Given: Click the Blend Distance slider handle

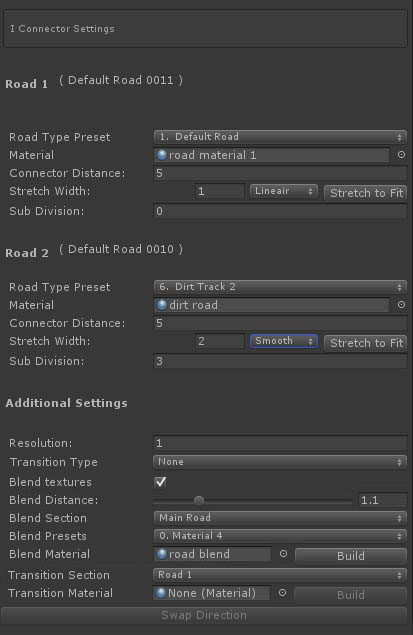Looking at the screenshot, I should (199, 501).
